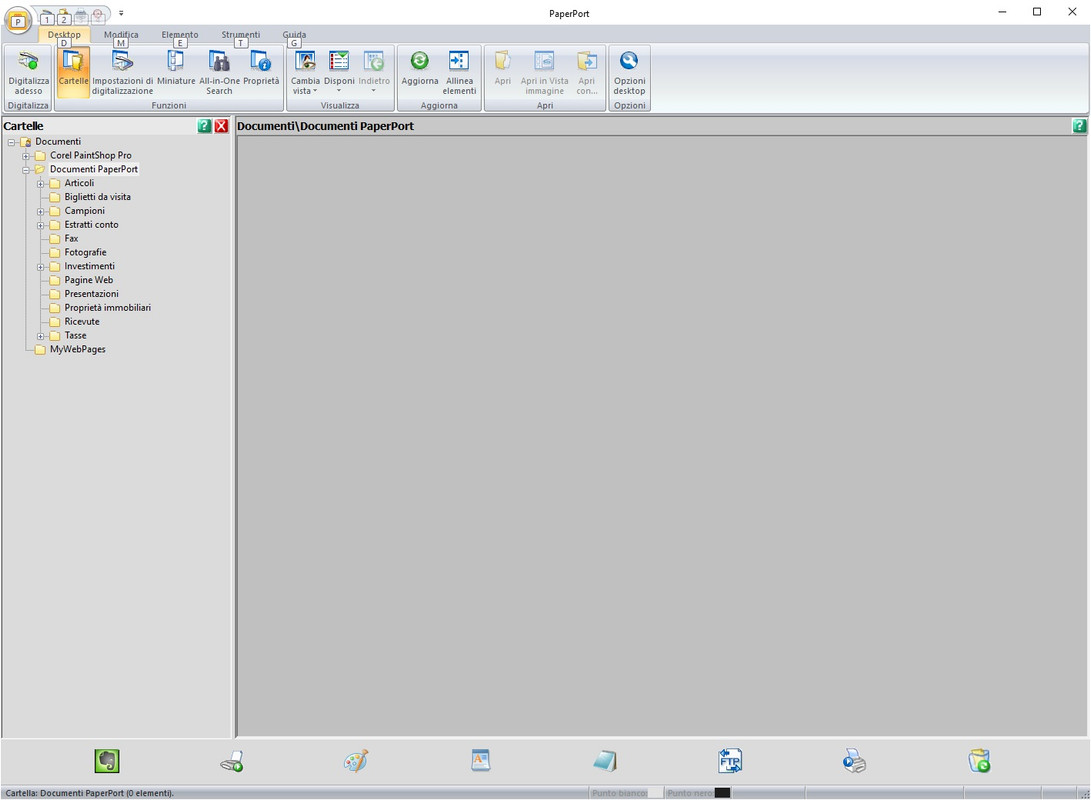Switch to the Strumenti ribbon tab
Image resolution: width=1091 pixels, height=800 pixels.
point(241,34)
